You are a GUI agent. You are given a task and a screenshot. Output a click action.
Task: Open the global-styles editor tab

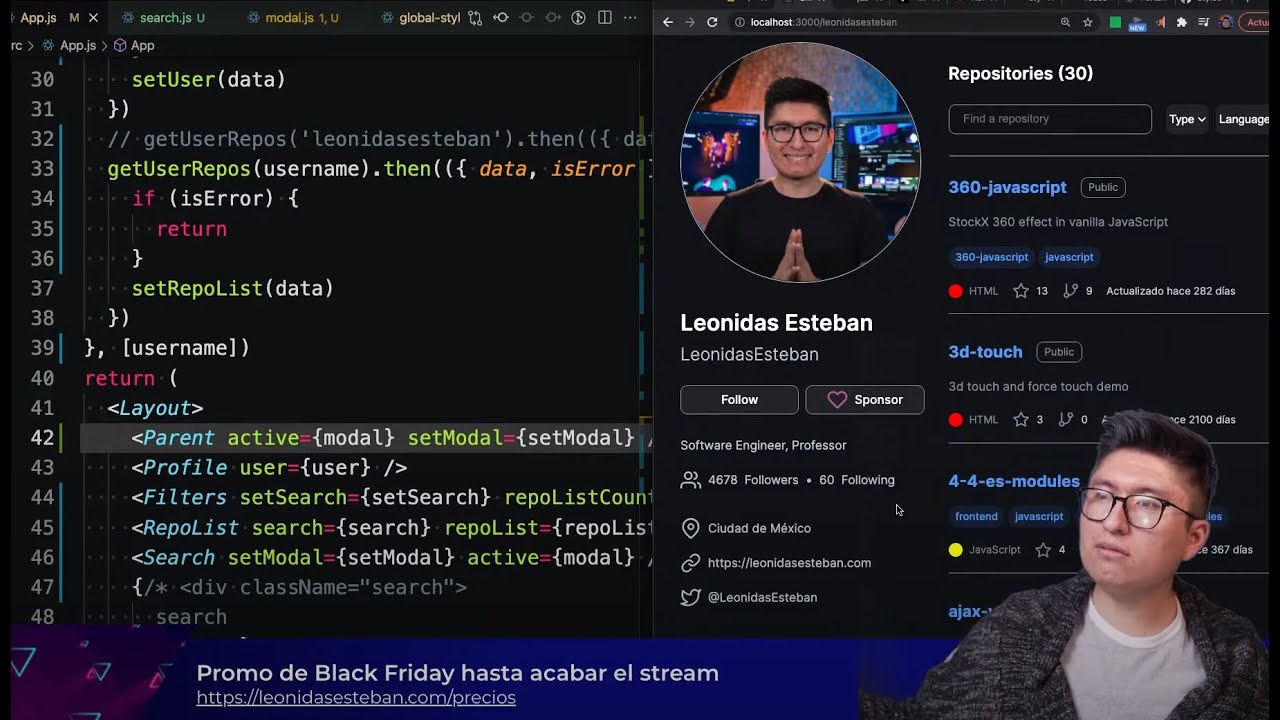pos(421,18)
